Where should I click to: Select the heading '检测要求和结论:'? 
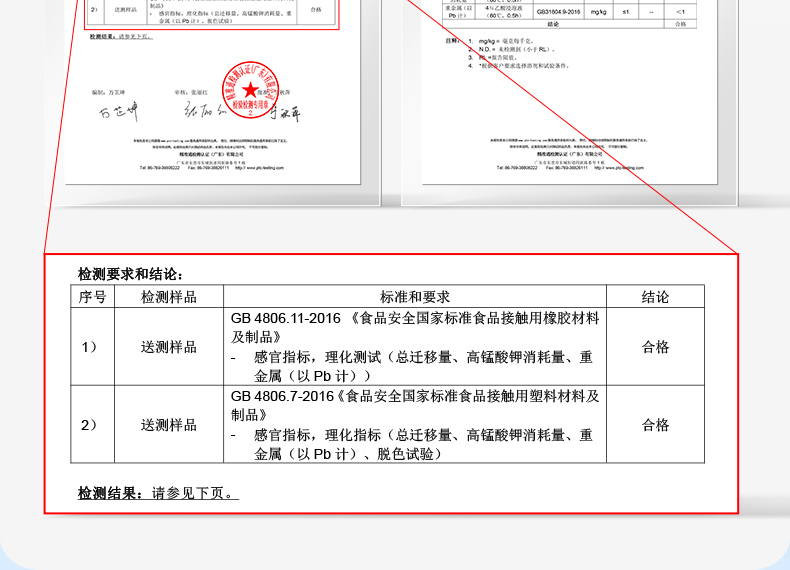pyautogui.click(x=130, y=274)
